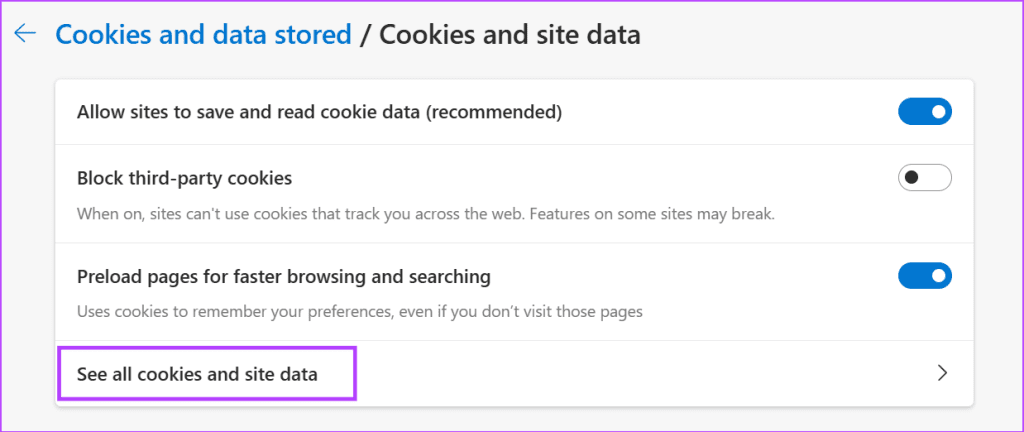Viewport: 1024px width, 432px height.
Task: Select the Block third-party cookies label text
Action: pos(184,179)
